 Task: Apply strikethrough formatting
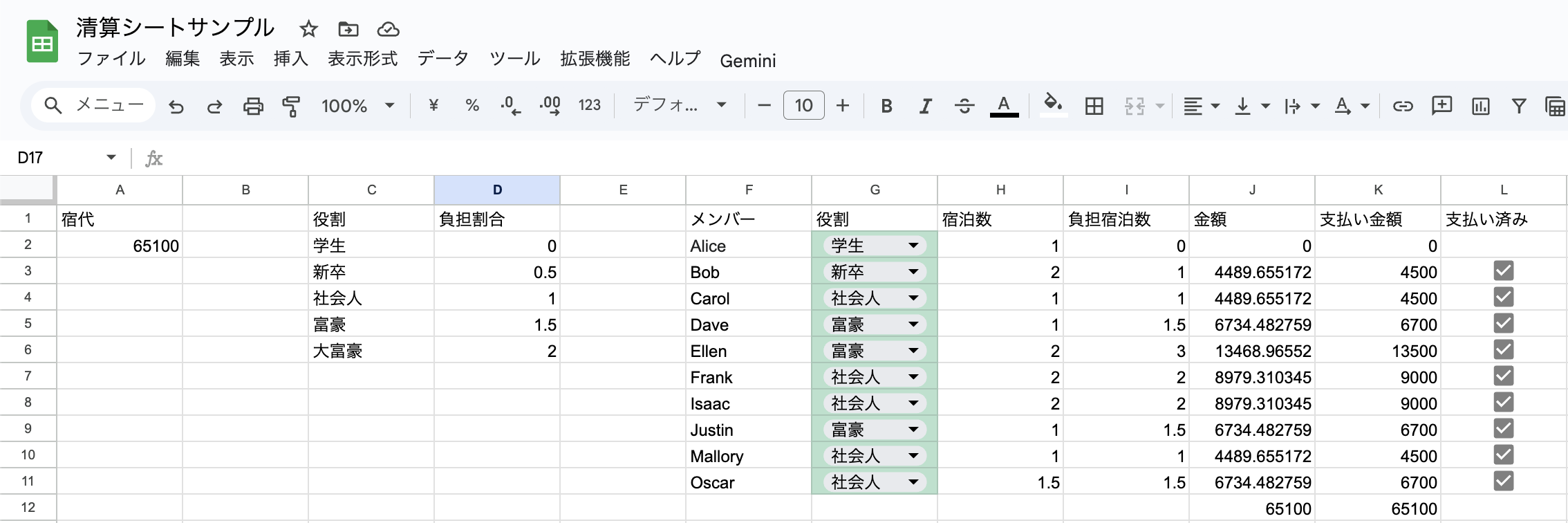click(964, 106)
